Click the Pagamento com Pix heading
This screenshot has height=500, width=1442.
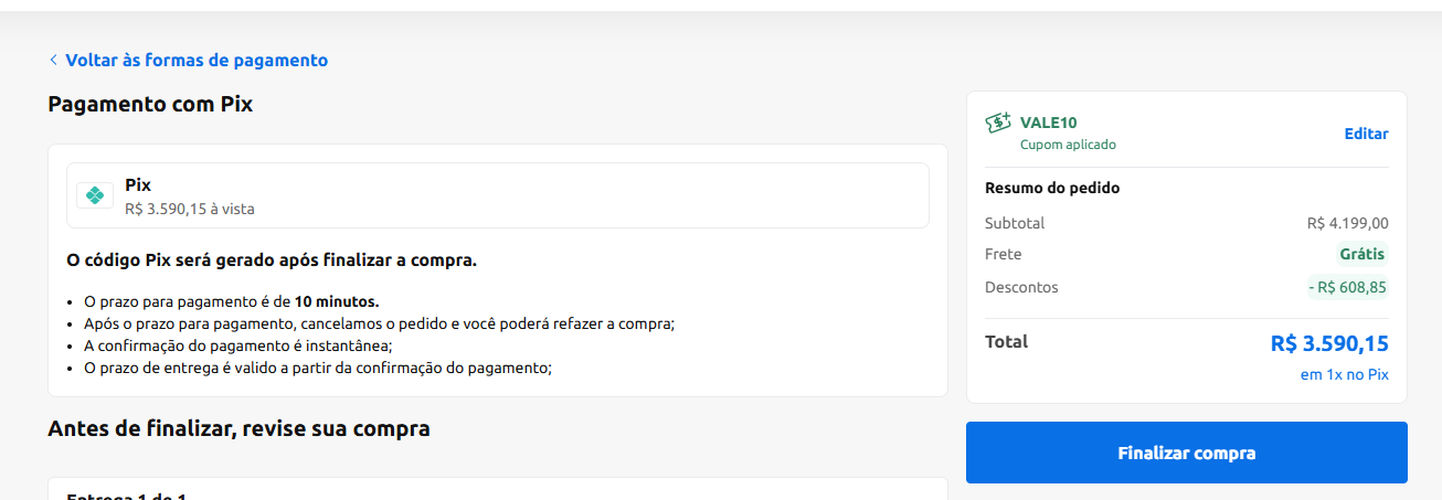(x=150, y=104)
